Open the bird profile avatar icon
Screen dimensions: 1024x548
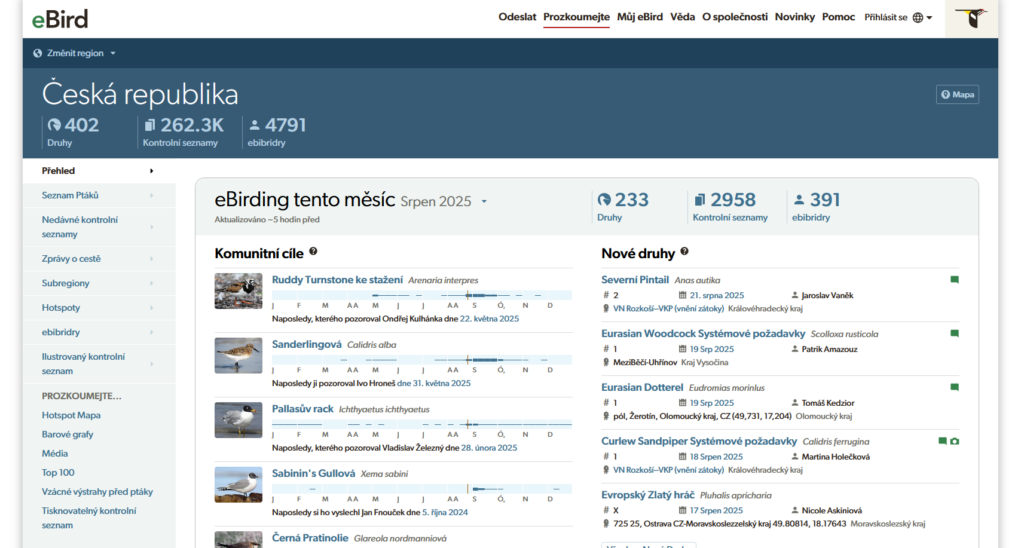(970, 18)
